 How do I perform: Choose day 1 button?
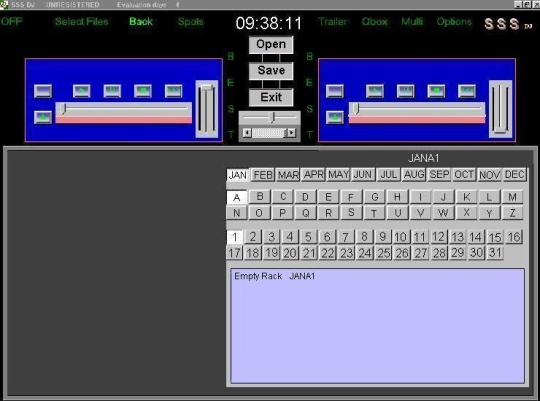(x=235, y=237)
